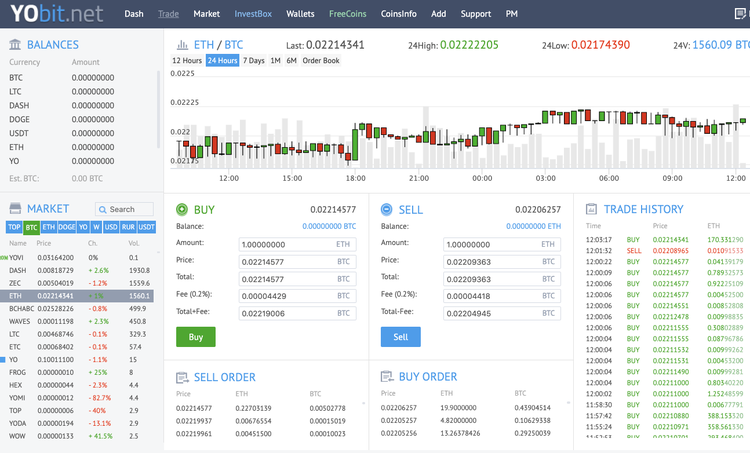Select the YO market tab
This screenshot has width=750, height=453.
(x=83, y=227)
